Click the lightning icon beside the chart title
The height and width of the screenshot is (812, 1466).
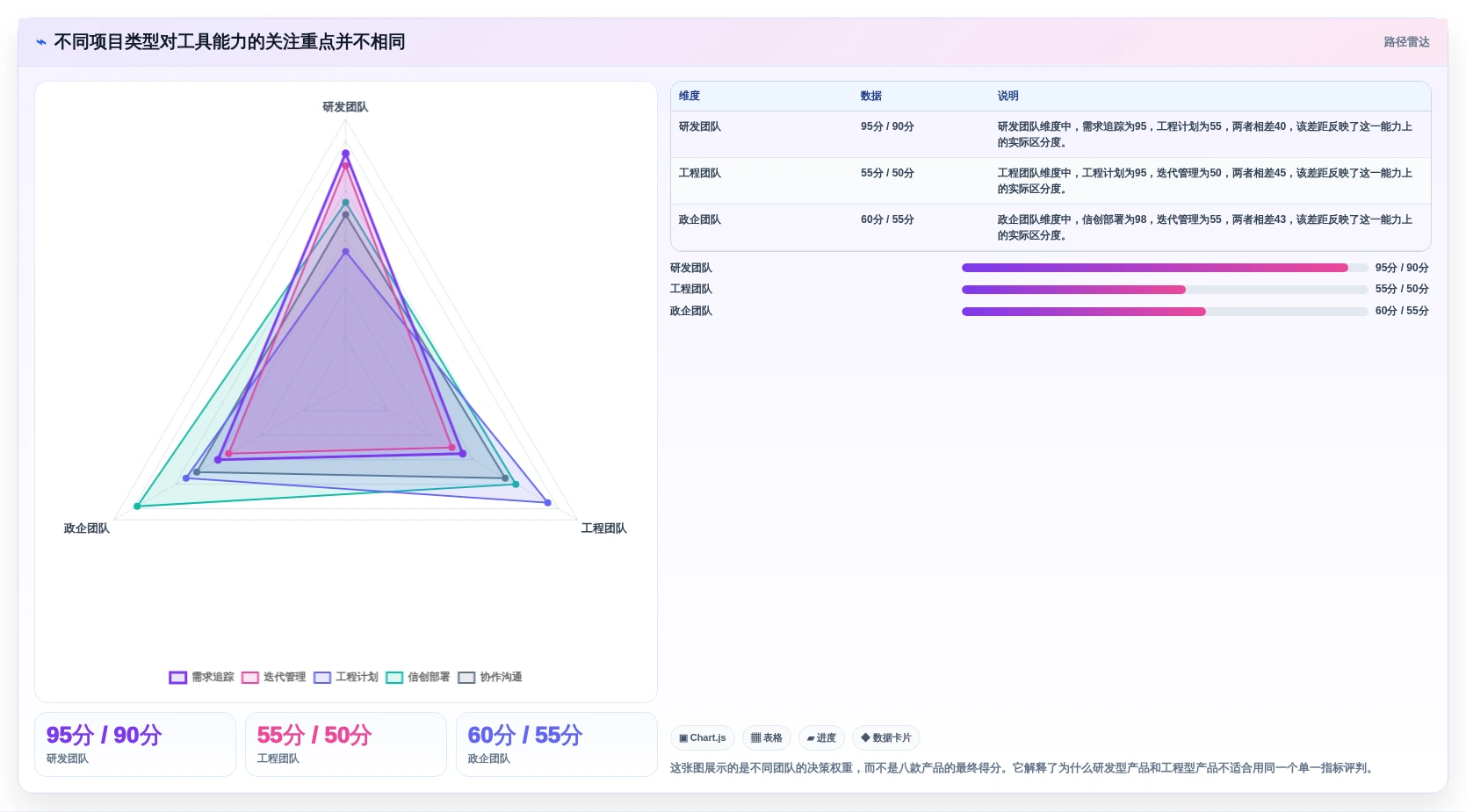pyautogui.click(x=40, y=42)
